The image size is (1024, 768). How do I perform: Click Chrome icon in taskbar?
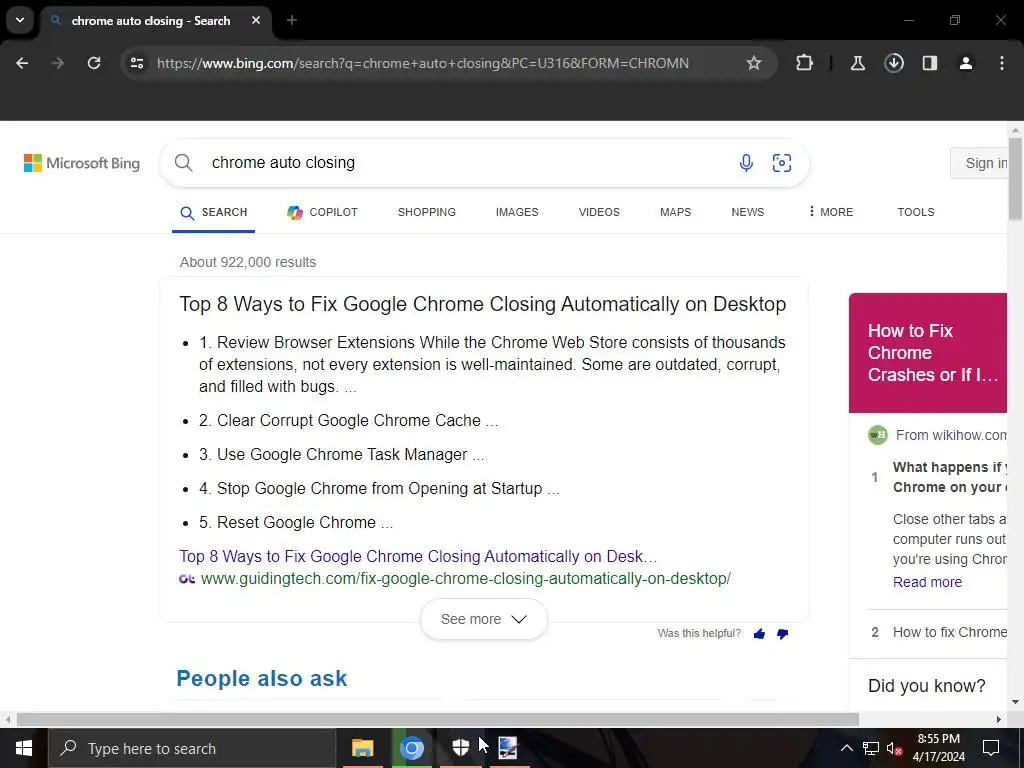click(x=411, y=748)
